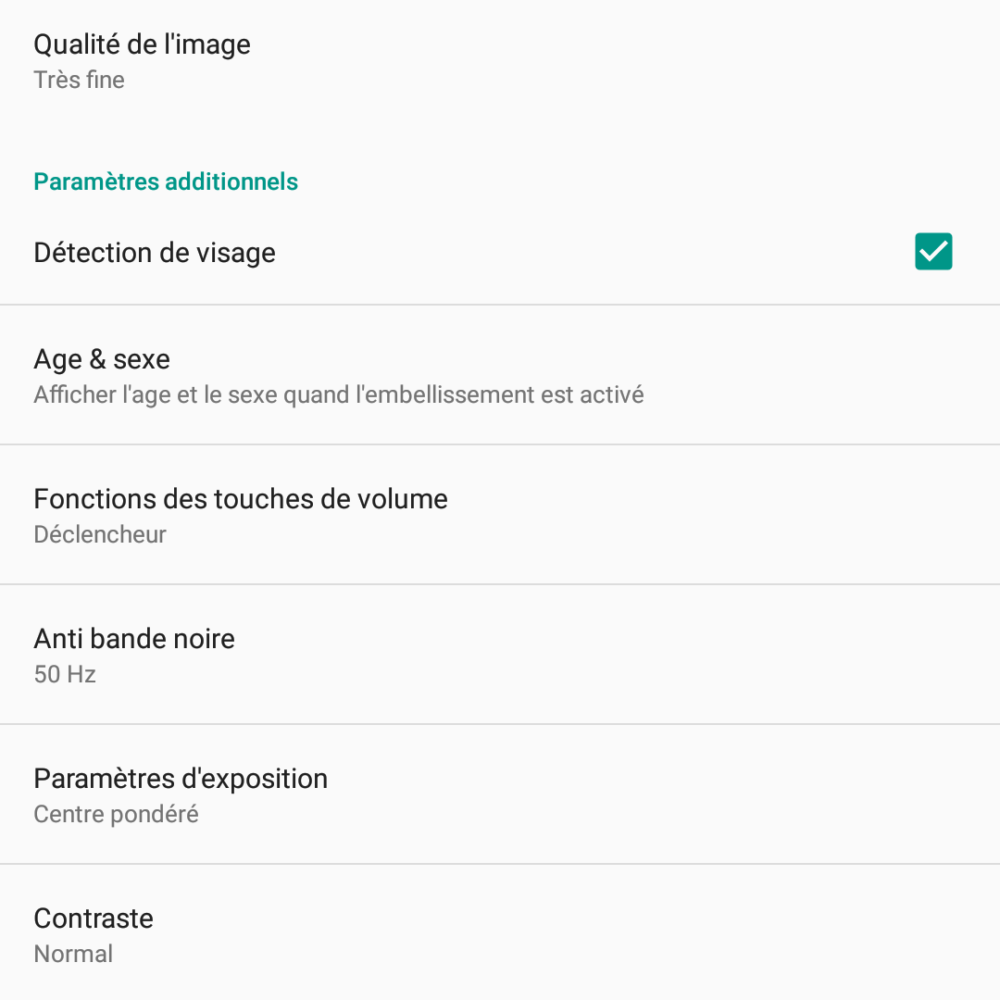Open Paramètres d'exposition setting

500,795
